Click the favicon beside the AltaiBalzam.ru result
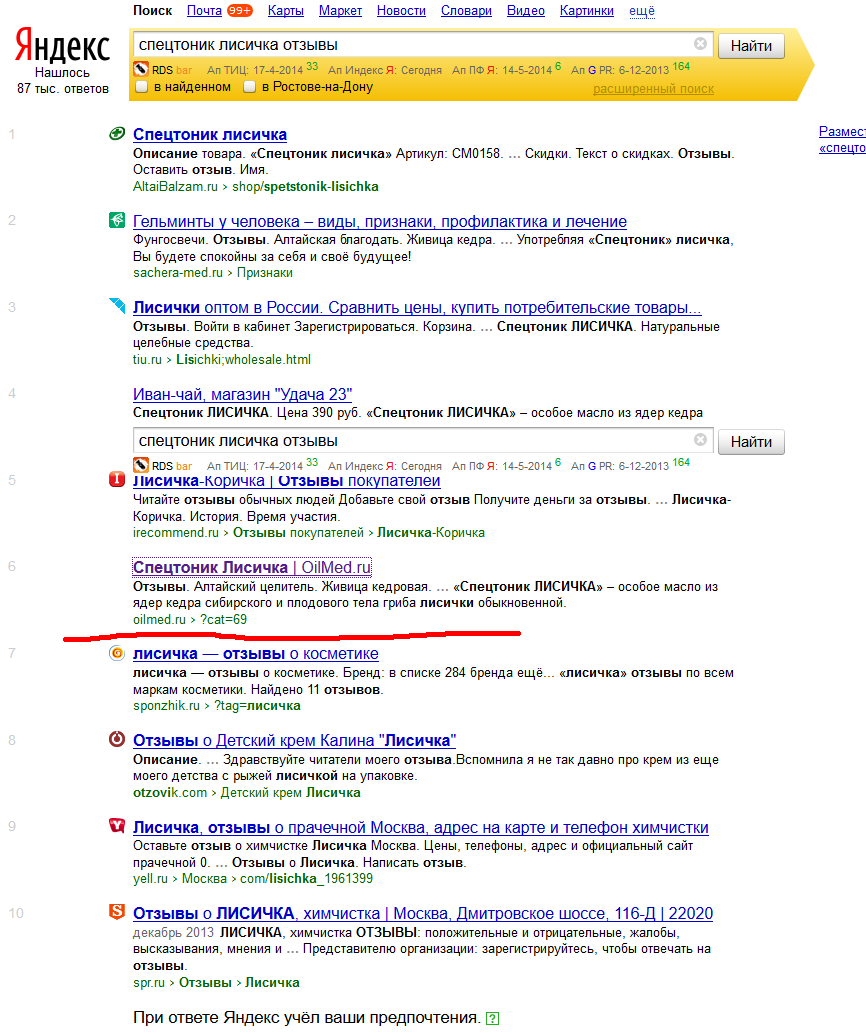Viewport: 866px width, 1034px height. (117, 134)
